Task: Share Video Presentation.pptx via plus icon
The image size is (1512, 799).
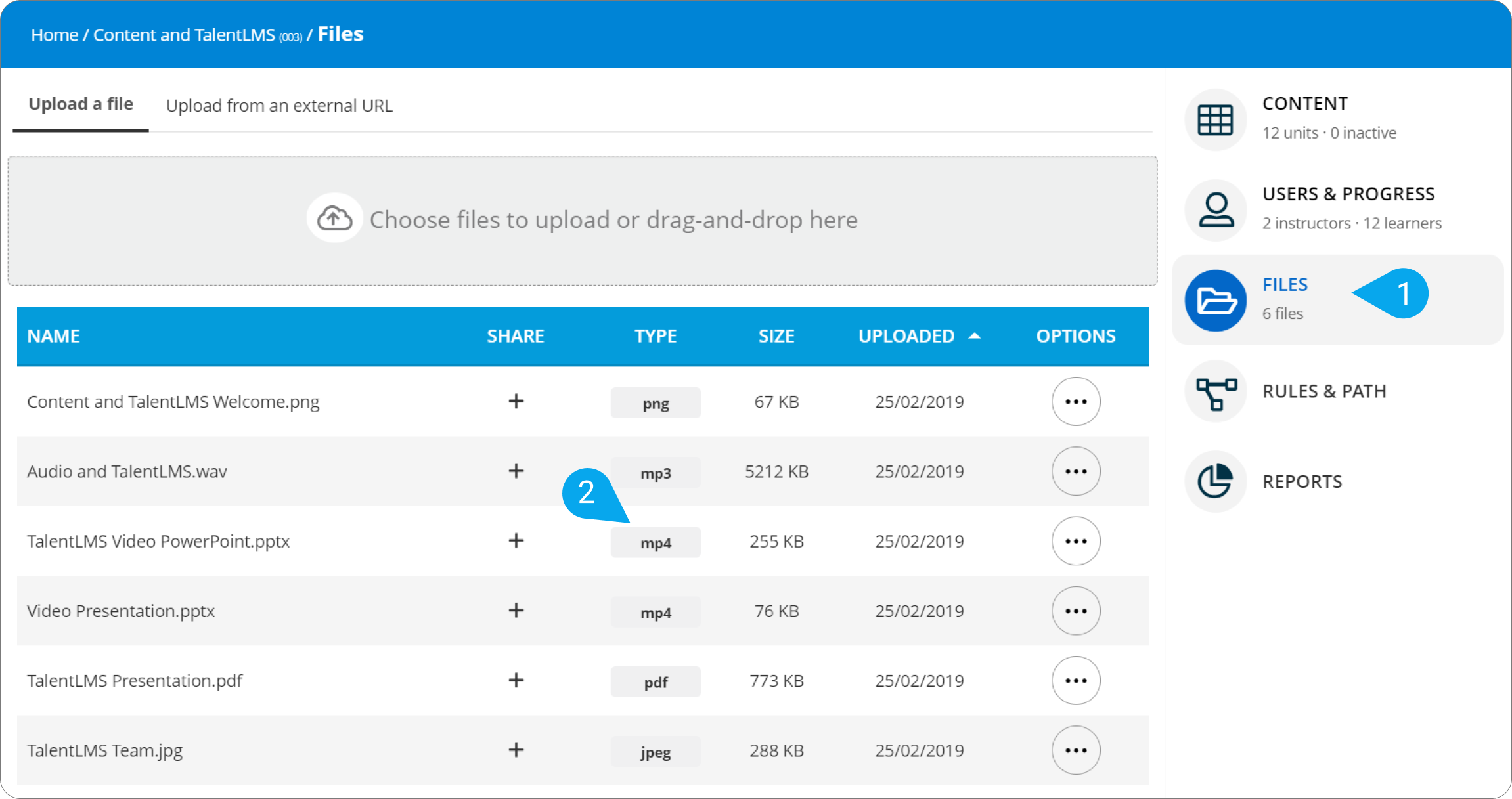Action: click(x=516, y=610)
